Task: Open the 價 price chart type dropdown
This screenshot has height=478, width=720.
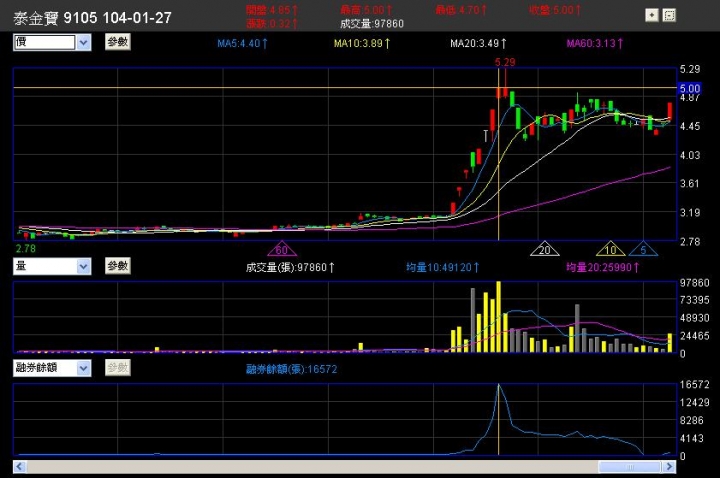Action: [x=84, y=43]
